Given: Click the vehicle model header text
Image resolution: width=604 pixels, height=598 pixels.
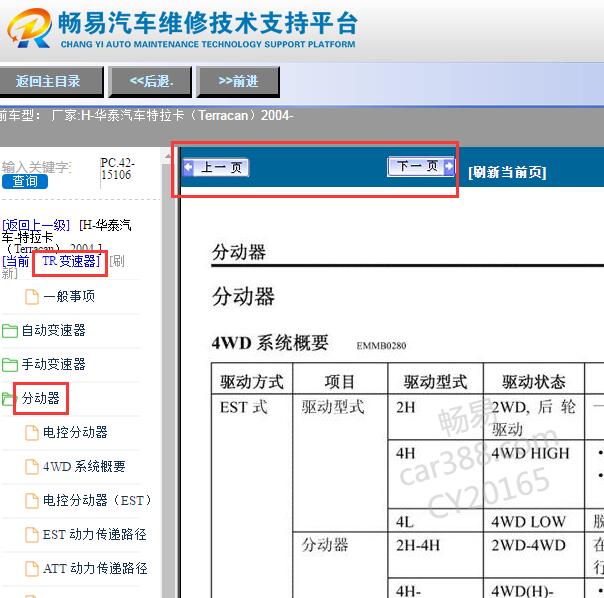Looking at the screenshot, I should (x=146, y=115).
